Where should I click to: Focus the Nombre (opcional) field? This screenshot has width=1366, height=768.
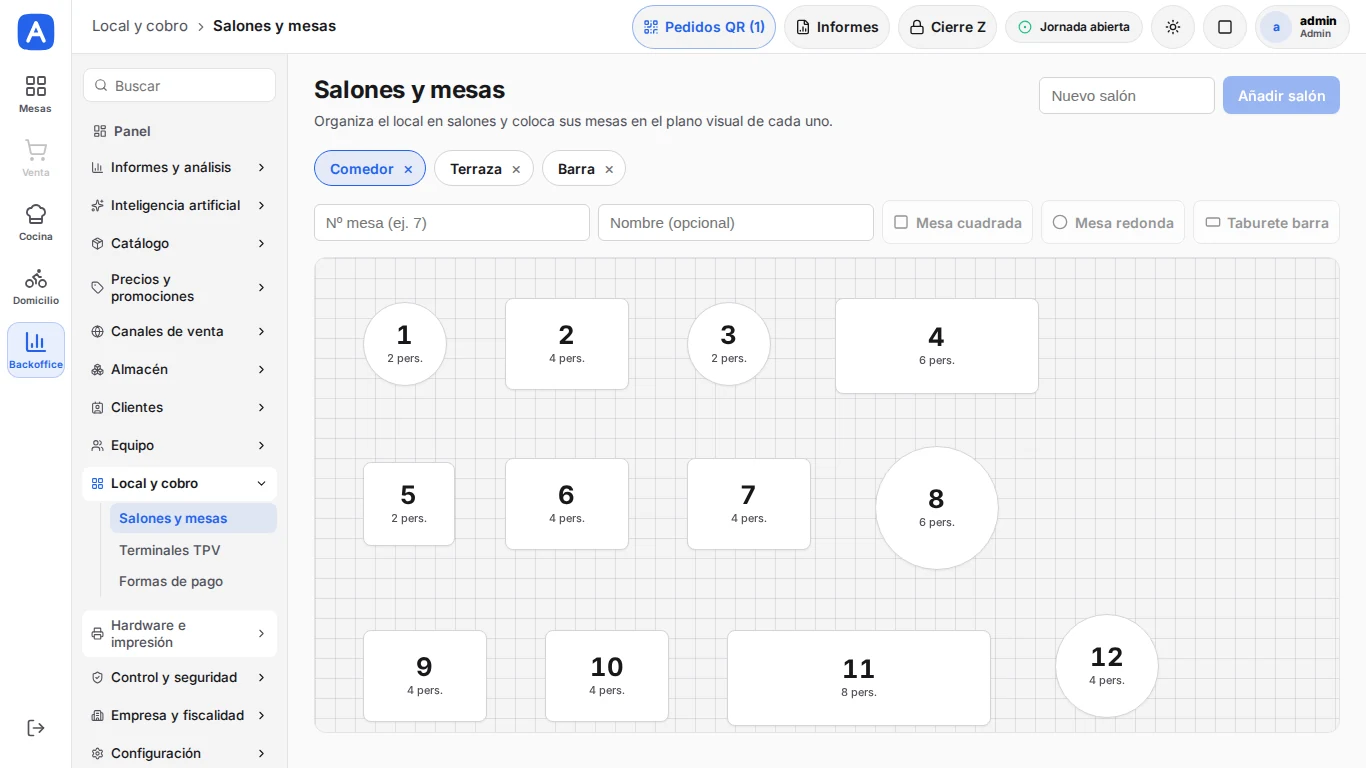click(736, 223)
